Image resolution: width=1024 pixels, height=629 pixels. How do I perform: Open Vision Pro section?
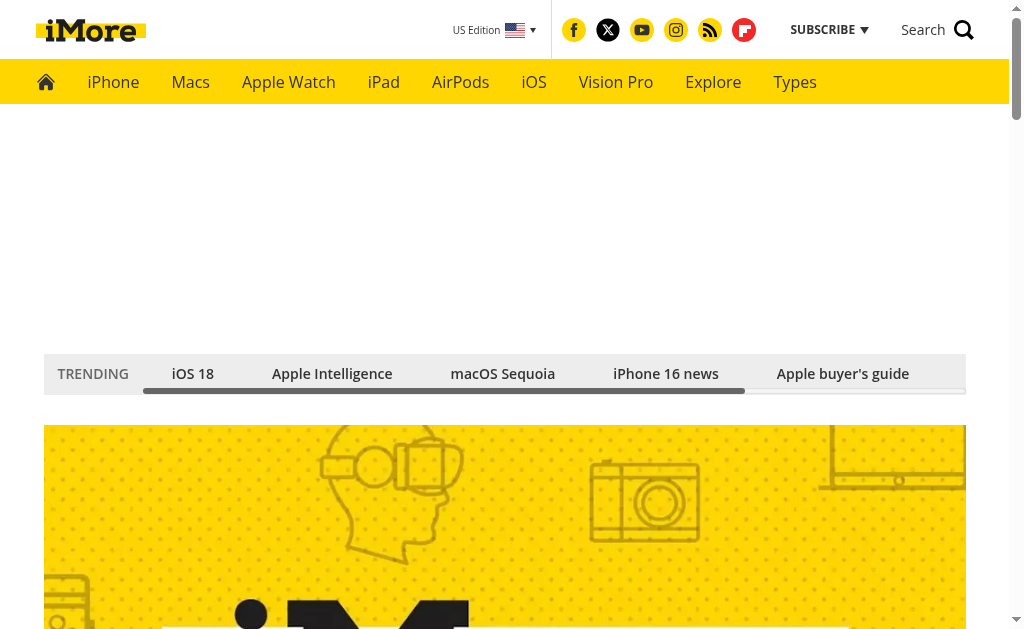click(615, 82)
